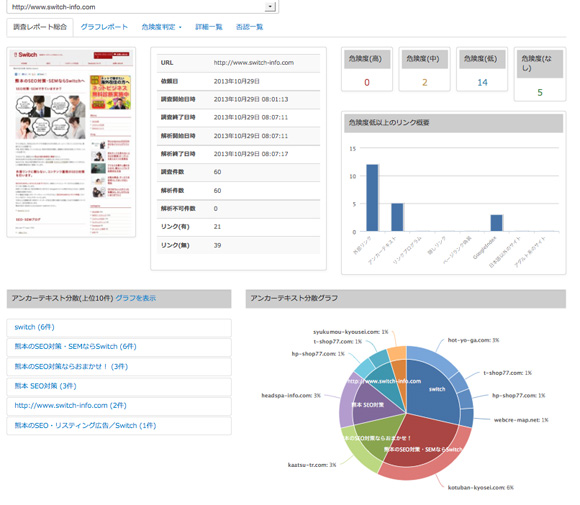Switch to the グラフレポート tab
Image resolution: width=580 pixels, height=505 pixels.
[x=104, y=27]
